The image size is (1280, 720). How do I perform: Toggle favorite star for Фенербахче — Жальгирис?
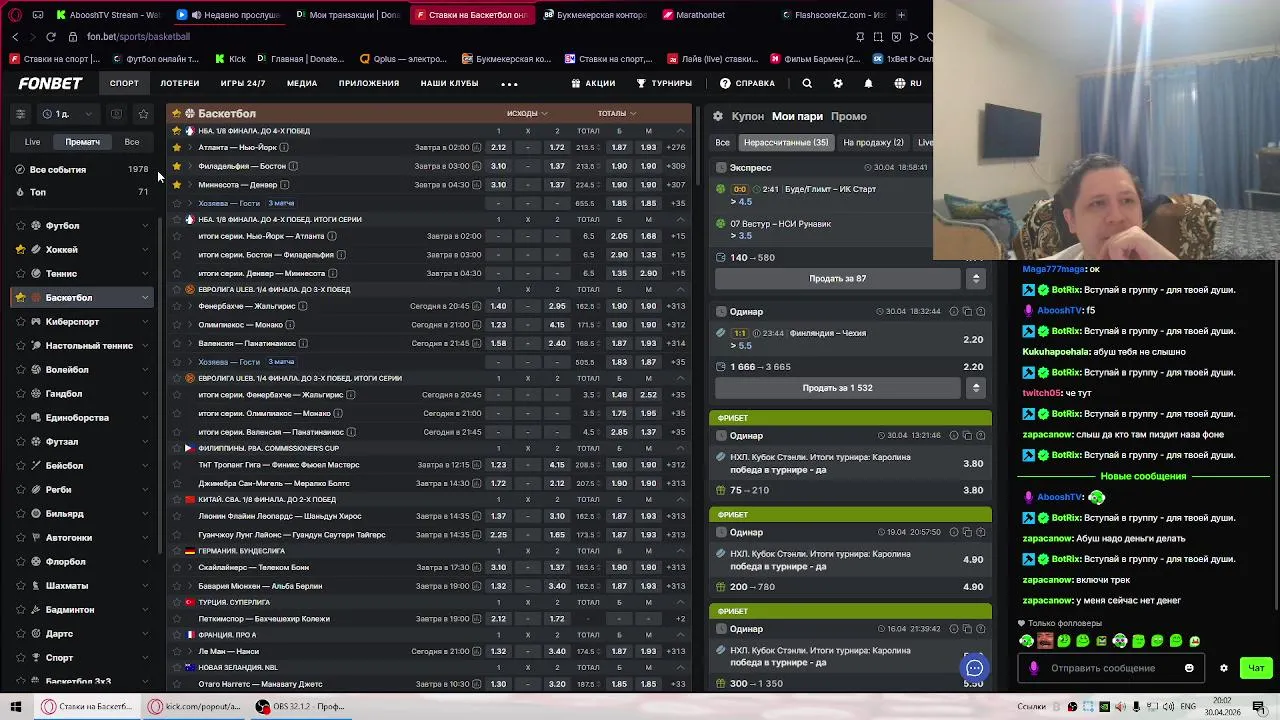tap(177, 306)
